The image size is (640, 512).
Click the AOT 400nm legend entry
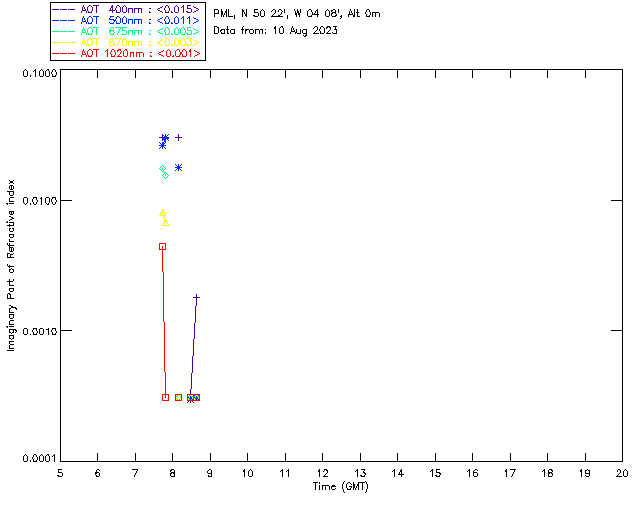[127, 9]
